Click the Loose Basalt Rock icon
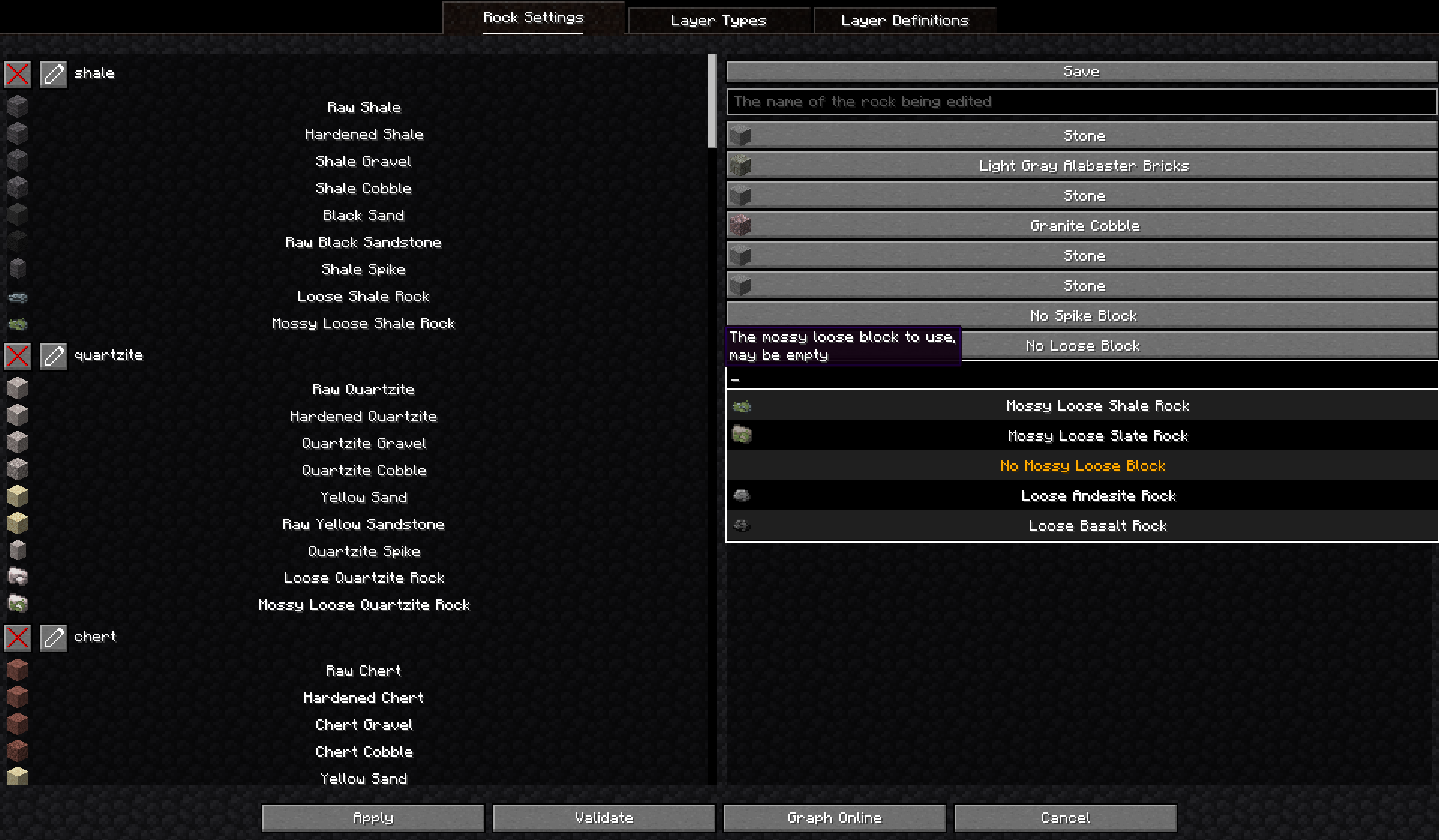Image resolution: width=1439 pixels, height=840 pixels. (x=742, y=525)
